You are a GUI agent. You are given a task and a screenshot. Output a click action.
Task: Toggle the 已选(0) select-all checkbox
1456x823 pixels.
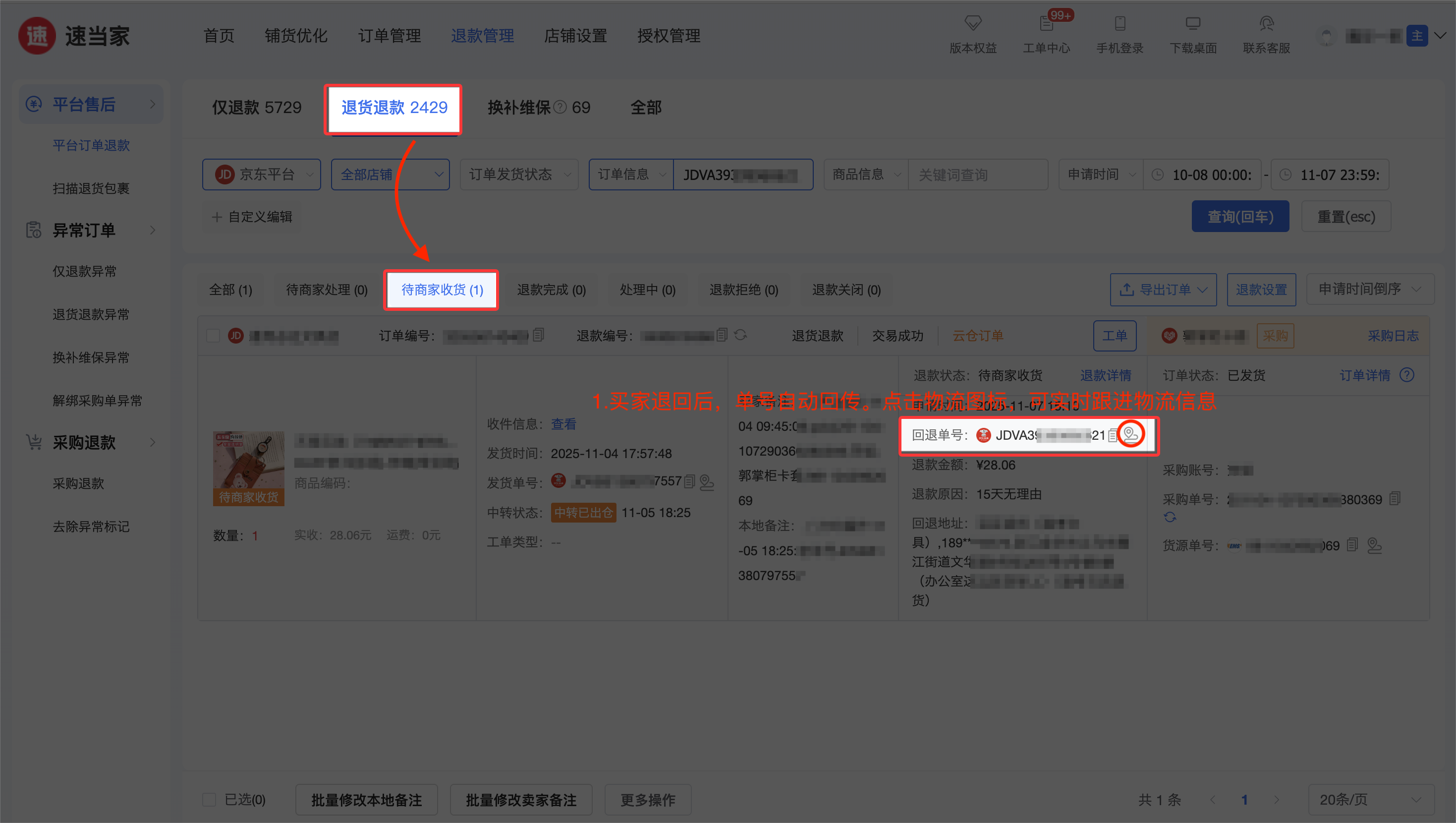click(x=209, y=799)
